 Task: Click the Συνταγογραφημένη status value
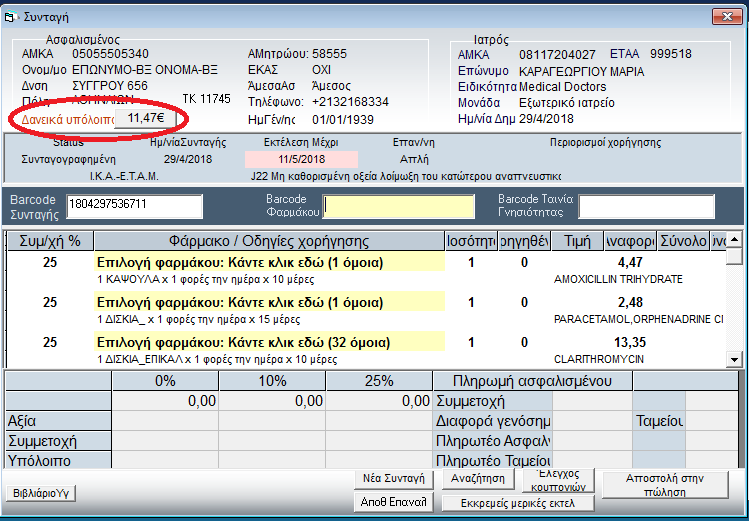69,159
